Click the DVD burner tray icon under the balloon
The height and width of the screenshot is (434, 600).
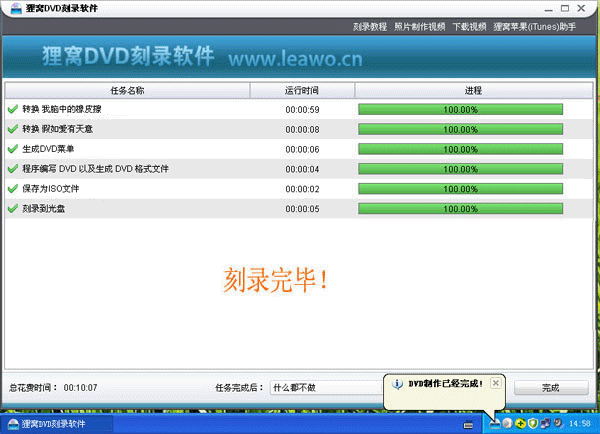(495, 424)
